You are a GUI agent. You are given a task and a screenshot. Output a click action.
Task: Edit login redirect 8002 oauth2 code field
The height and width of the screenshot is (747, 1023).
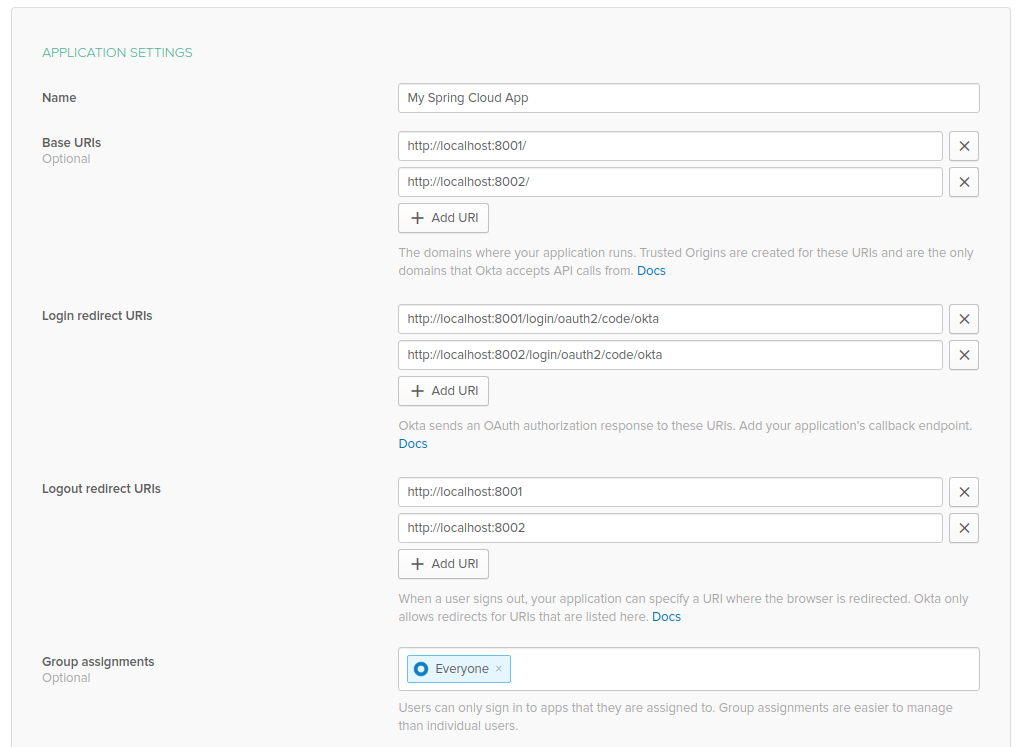point(671,355)
